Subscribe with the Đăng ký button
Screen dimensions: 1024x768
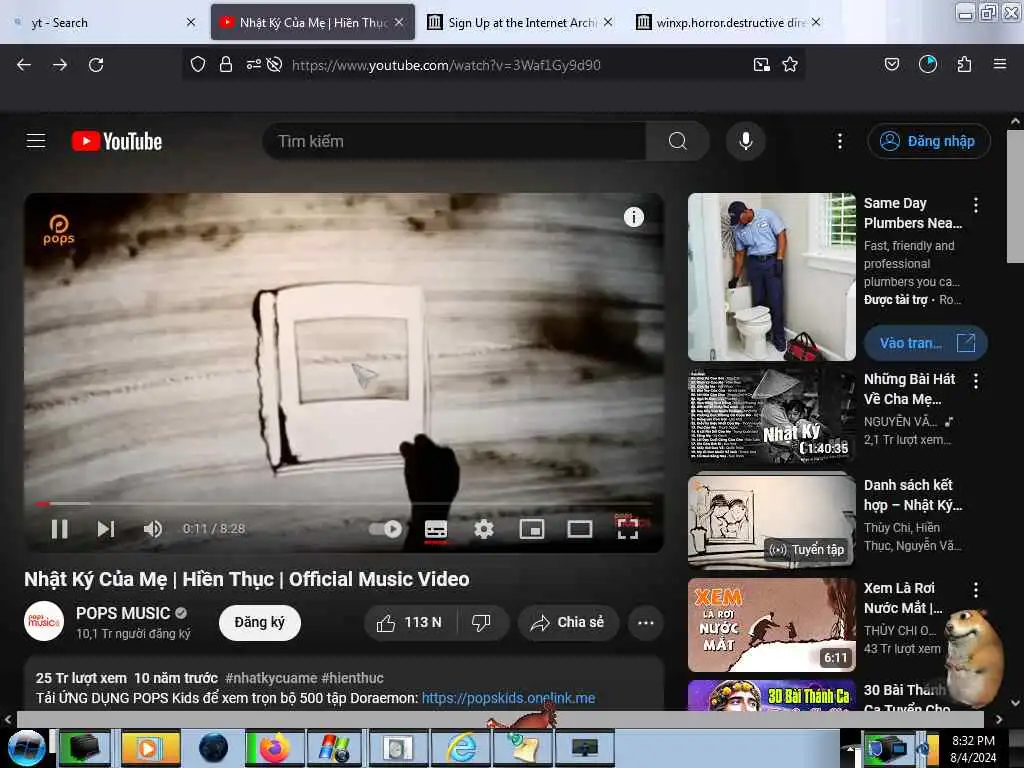click(260, 622)
